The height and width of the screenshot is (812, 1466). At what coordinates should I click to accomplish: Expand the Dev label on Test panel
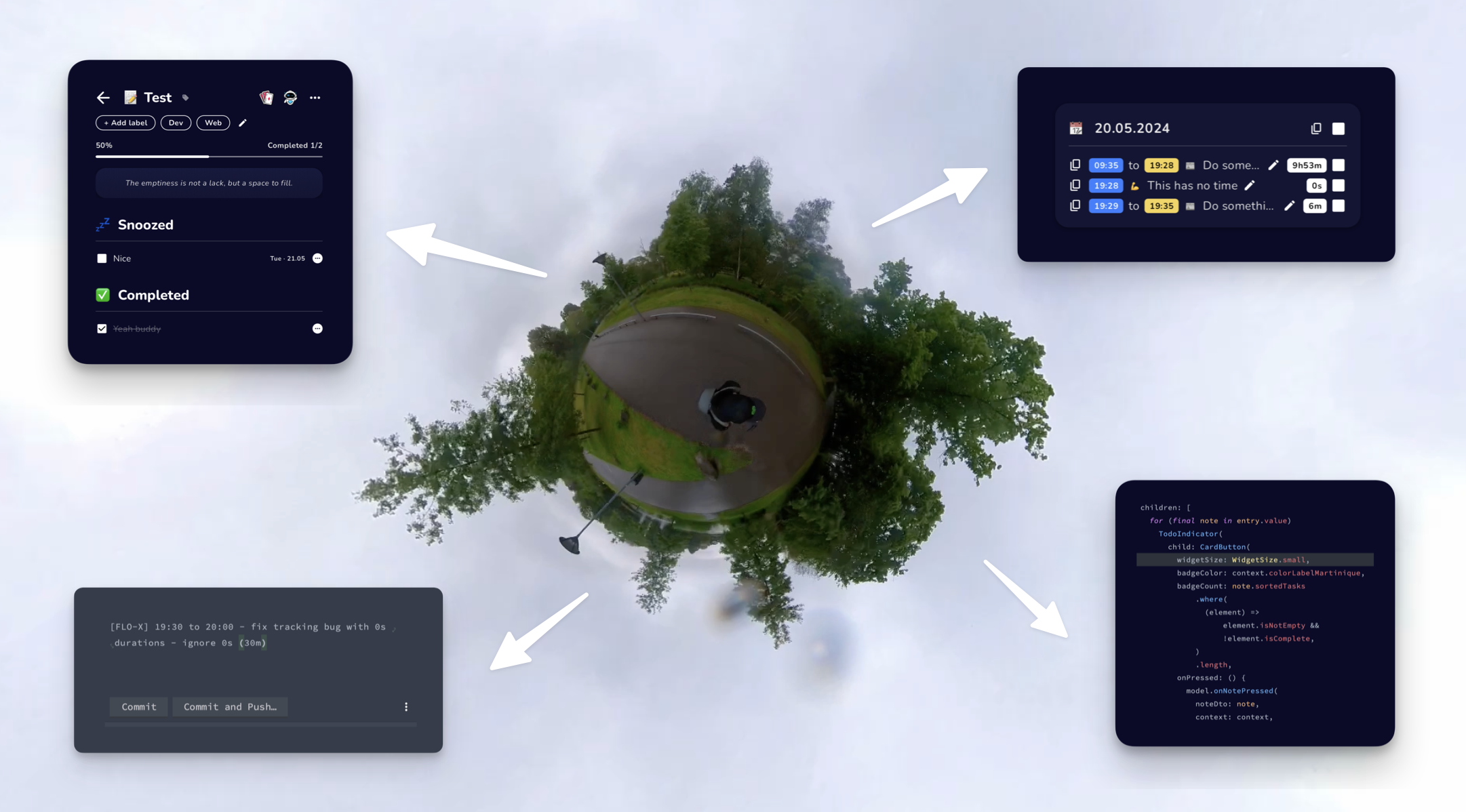(175, 122)
